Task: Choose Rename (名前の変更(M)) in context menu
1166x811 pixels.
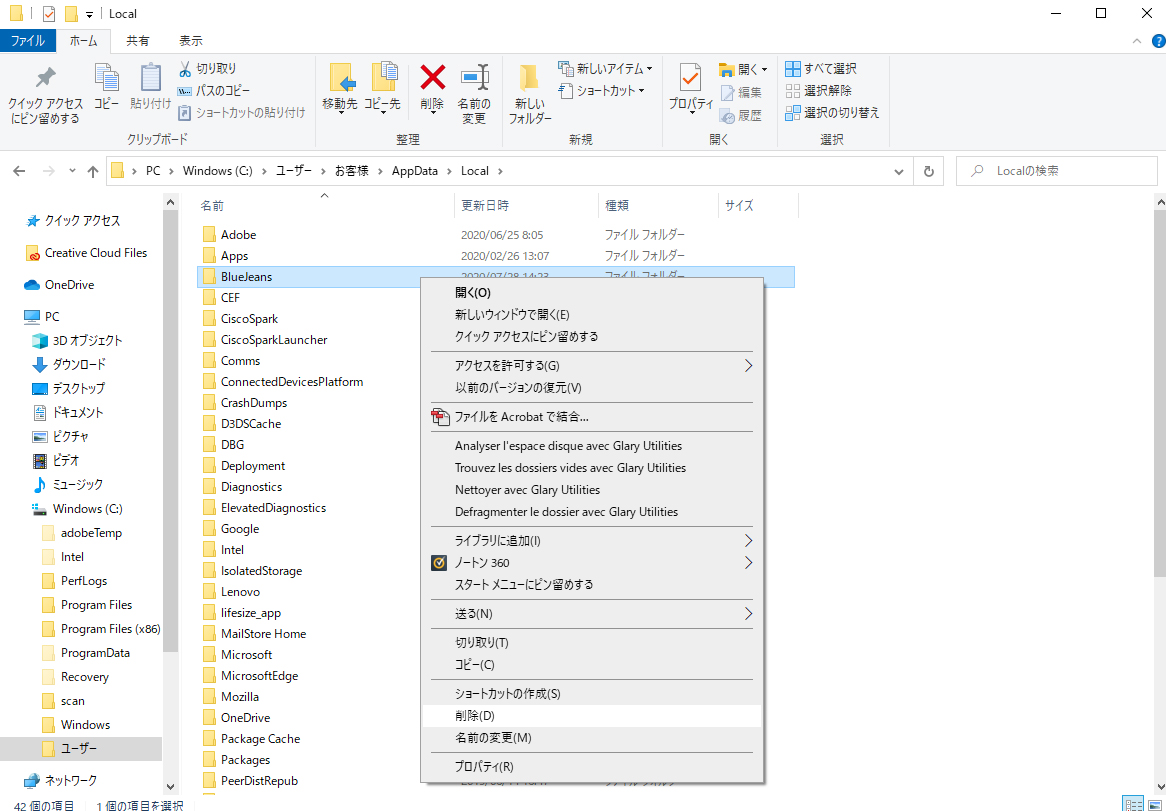Action: click(592, 738)
